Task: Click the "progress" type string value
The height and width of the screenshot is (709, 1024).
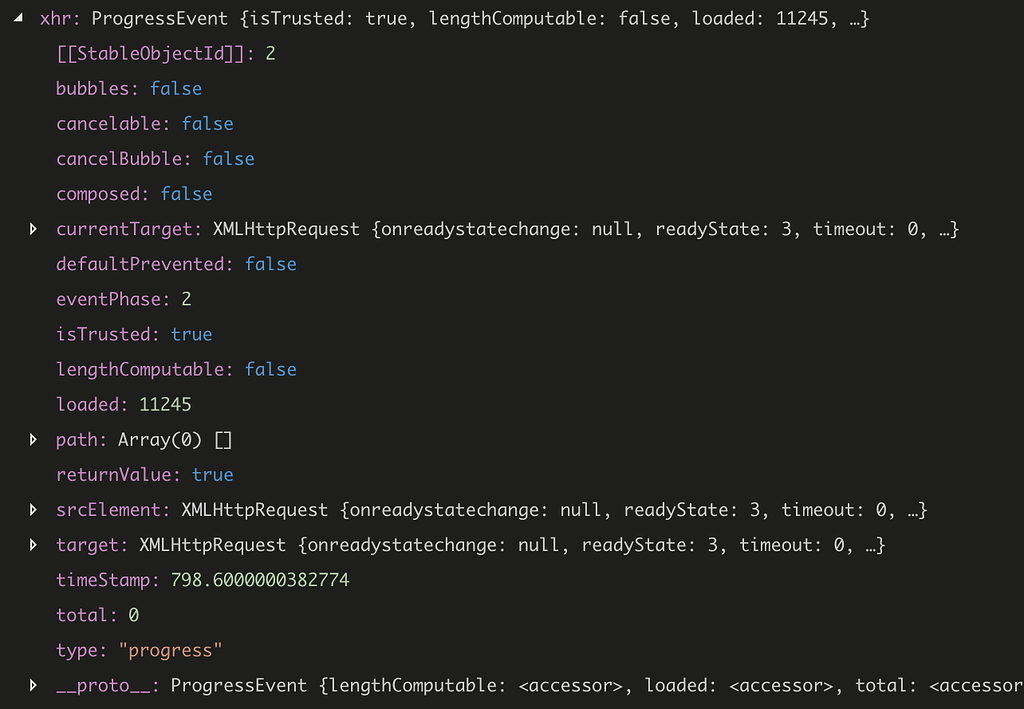Action: pyautogui.click(x=170, y=650)
